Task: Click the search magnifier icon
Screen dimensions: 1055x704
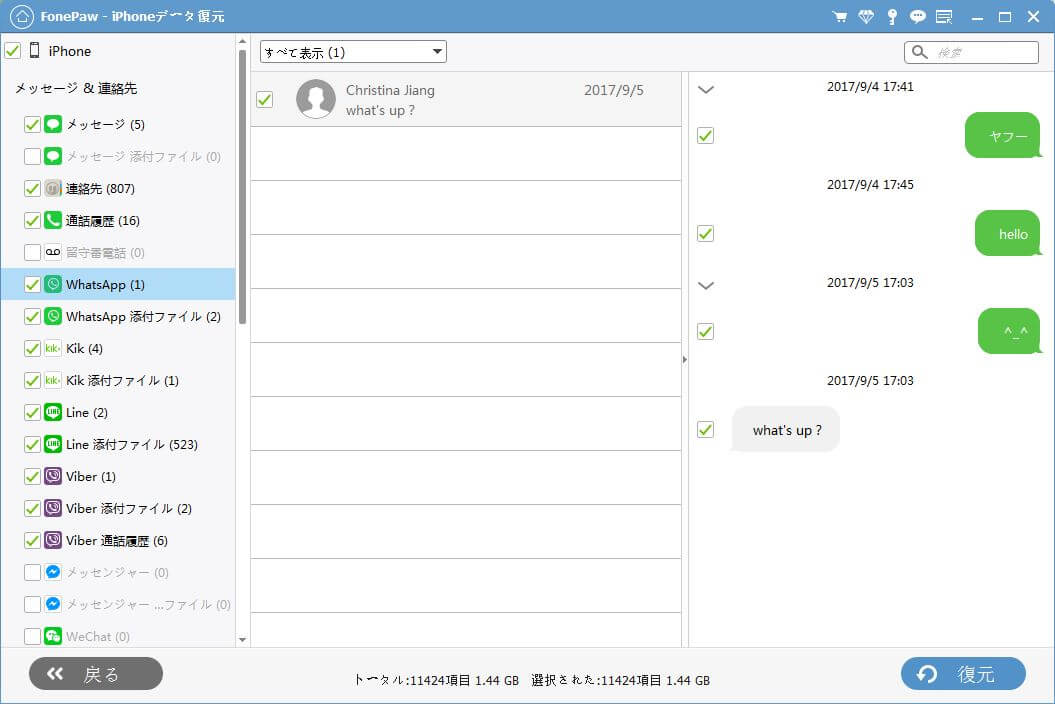Action: click(920, 52)
